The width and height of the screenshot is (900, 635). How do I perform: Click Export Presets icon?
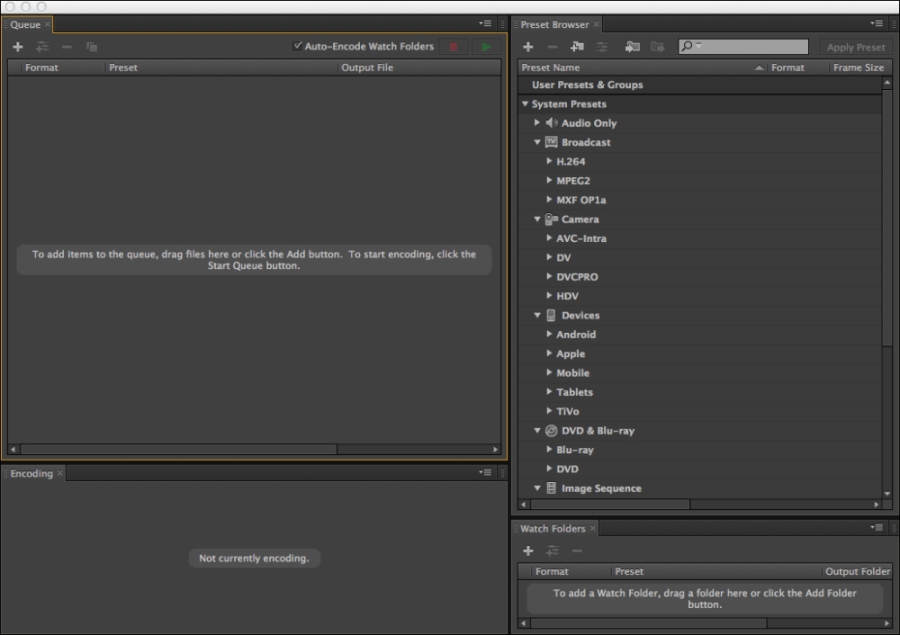click(657, 47)
